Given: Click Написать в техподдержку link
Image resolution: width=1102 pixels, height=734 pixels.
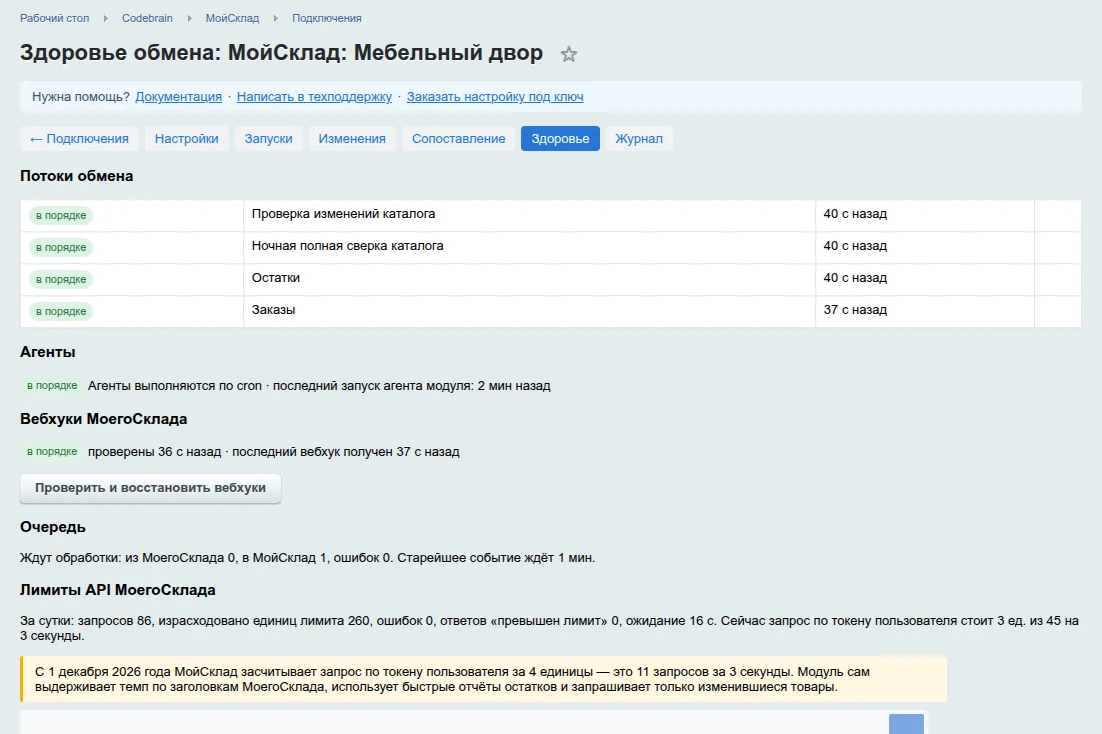Looking at the screenshot, I should [314, 97].
